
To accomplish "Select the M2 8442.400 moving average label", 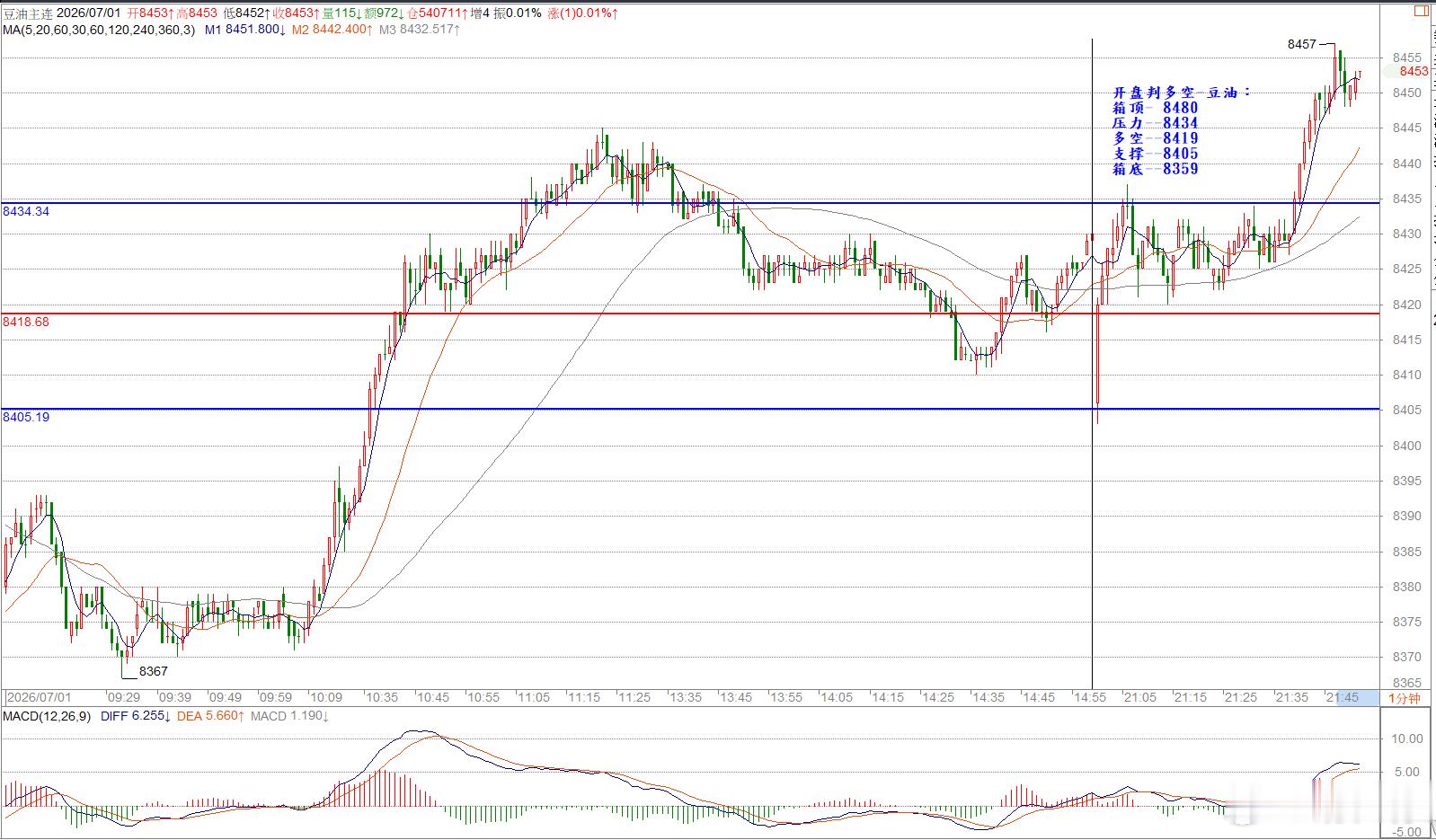I will pos(332,30).
